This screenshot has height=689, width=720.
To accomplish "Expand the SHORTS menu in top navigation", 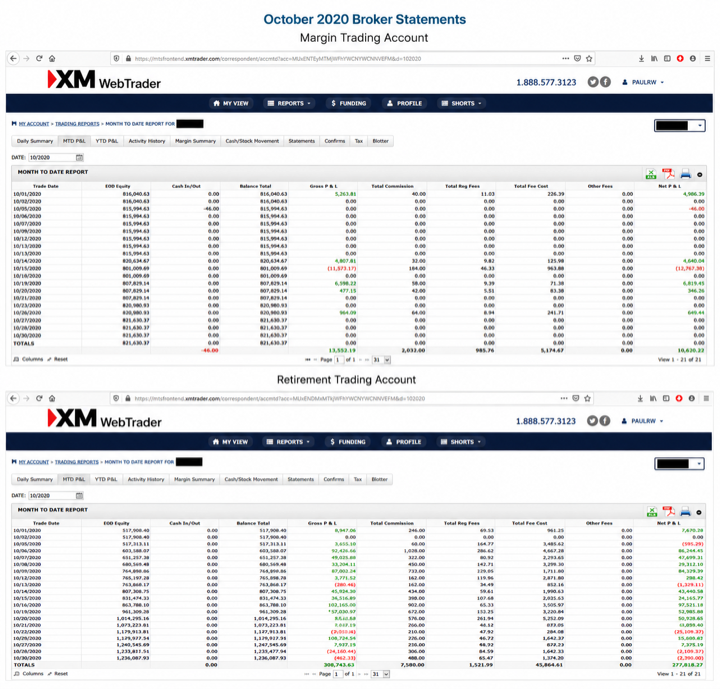I will point(461,103).
